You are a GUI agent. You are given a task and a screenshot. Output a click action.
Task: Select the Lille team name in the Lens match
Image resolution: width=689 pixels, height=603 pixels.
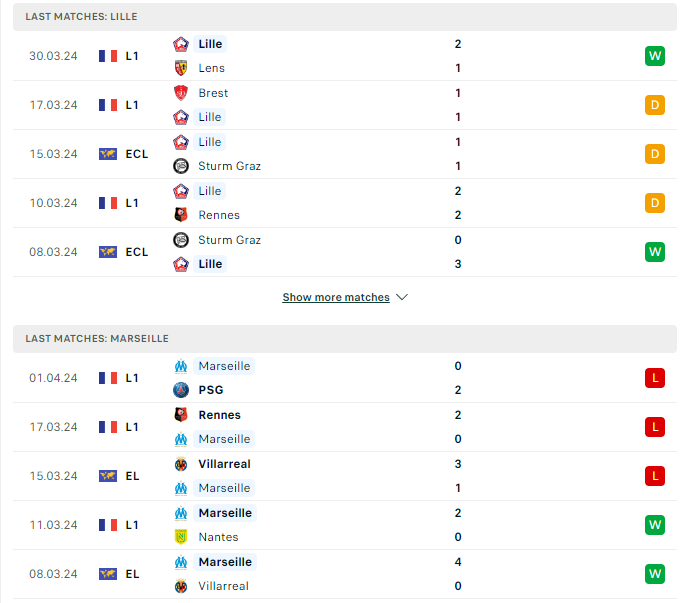[210, 44]
